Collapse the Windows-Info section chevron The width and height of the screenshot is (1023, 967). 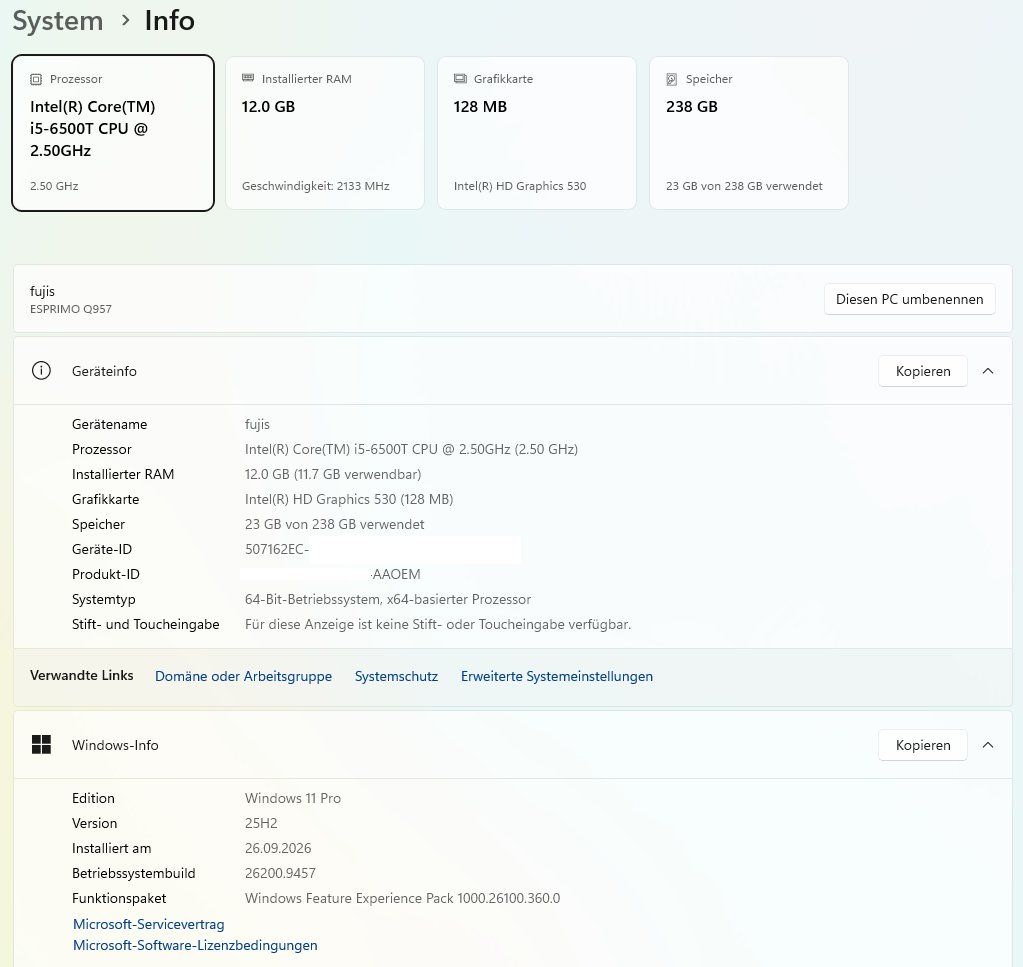coord(988,744)
